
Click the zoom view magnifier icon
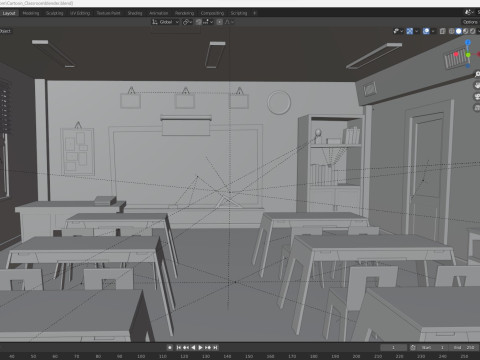[x=477, y=74]
